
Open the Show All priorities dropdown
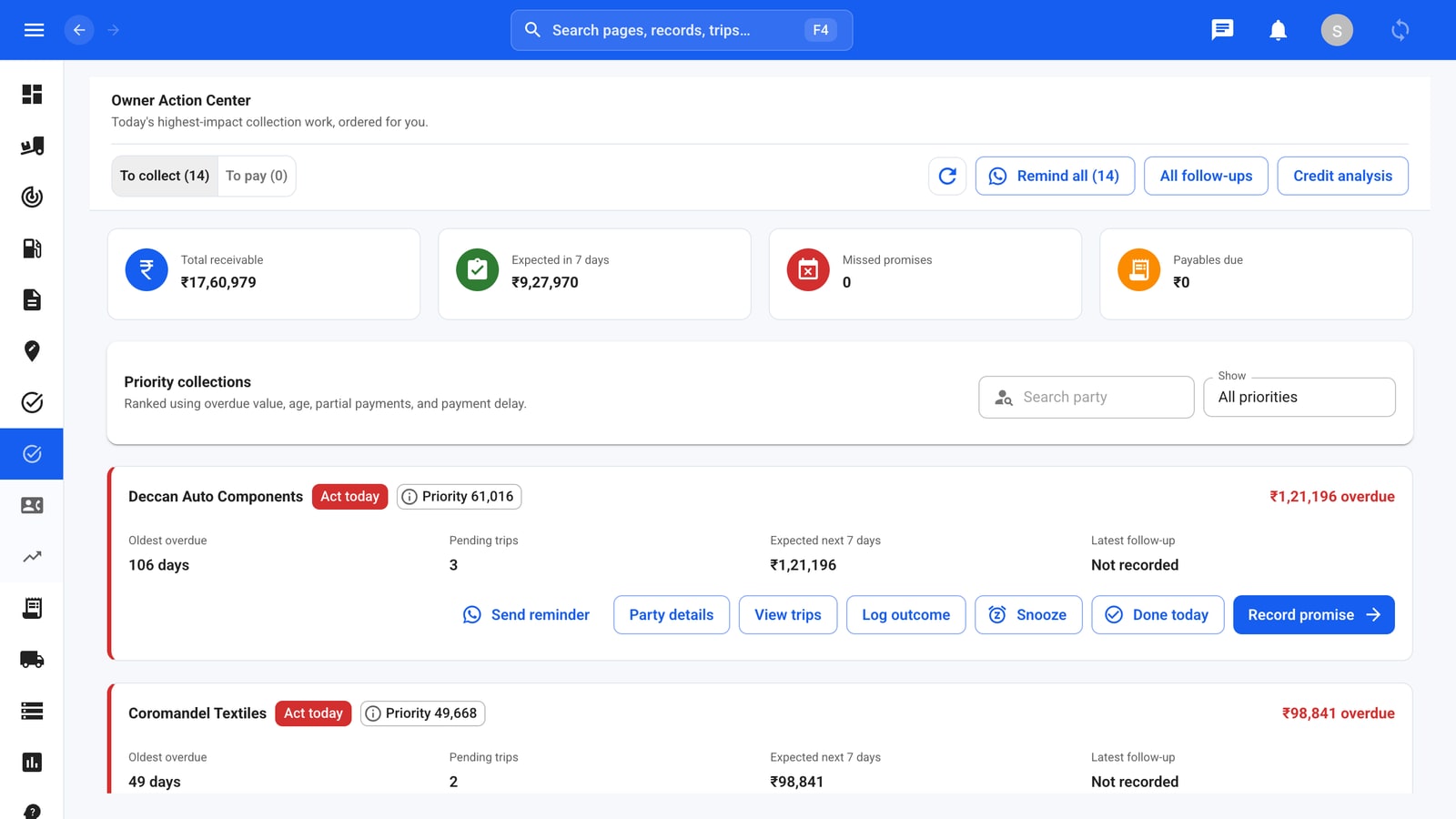point(1299,397)
